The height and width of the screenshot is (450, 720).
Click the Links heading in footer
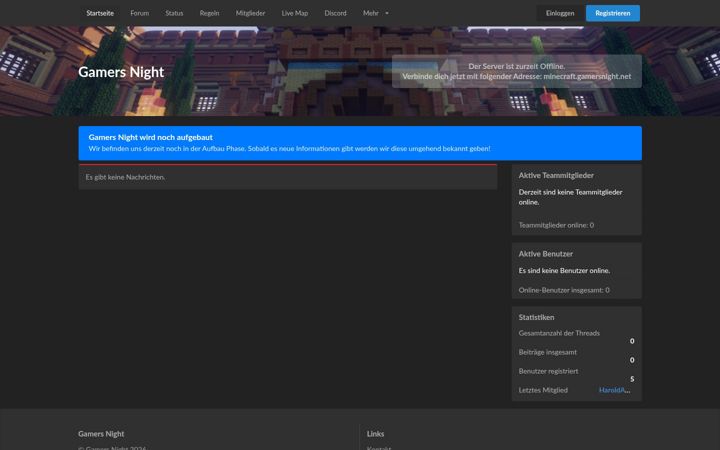[x=375, y=434]
